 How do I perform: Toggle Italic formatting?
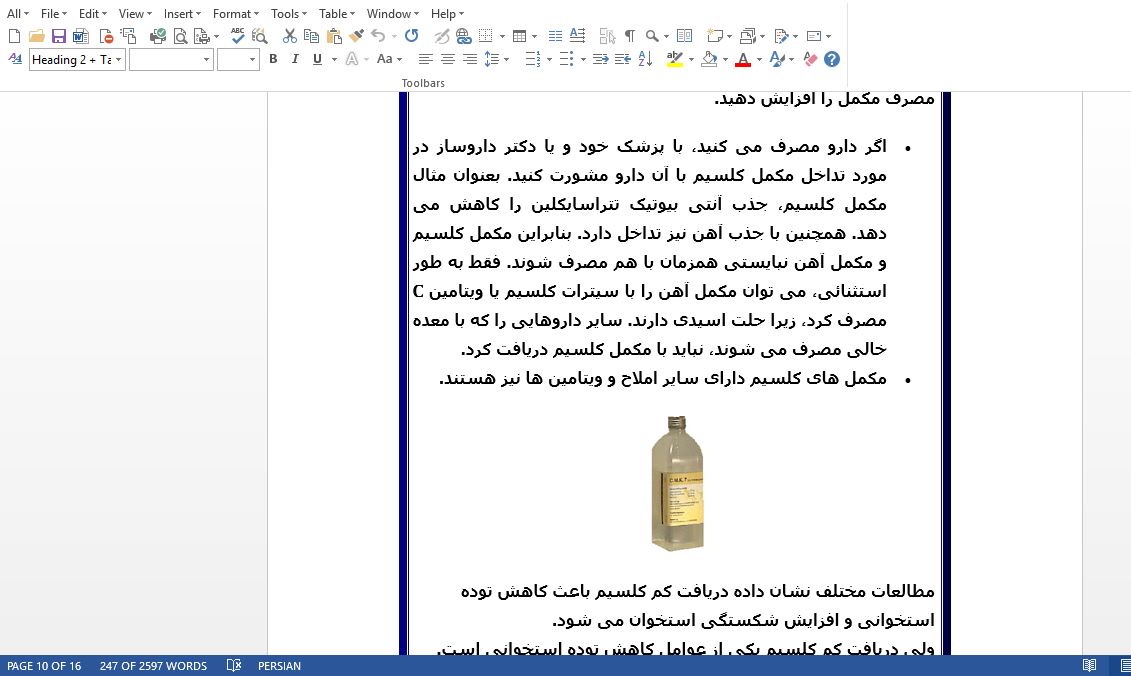[295, 60]
